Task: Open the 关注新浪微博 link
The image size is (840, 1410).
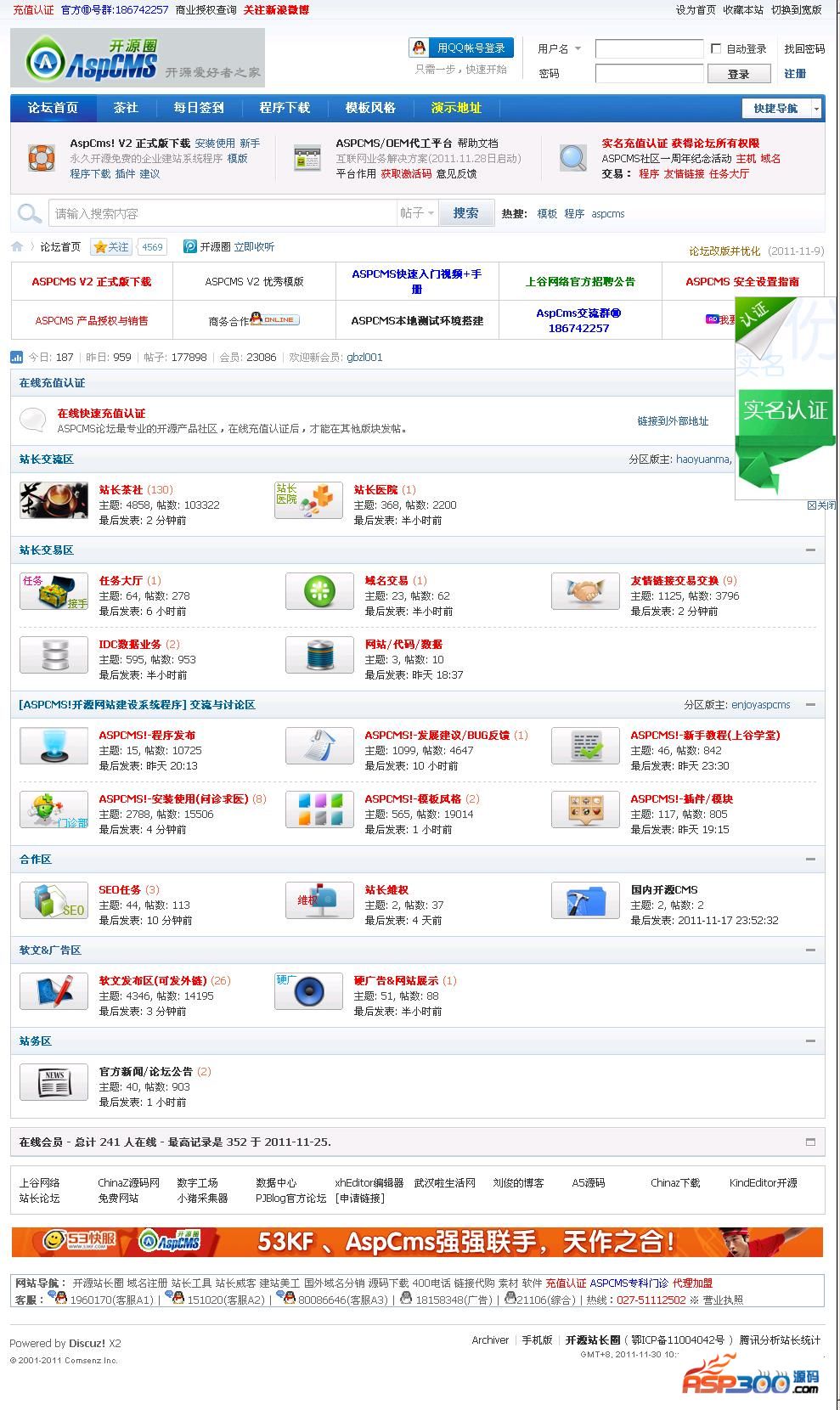Action: [x=276, y=10]
